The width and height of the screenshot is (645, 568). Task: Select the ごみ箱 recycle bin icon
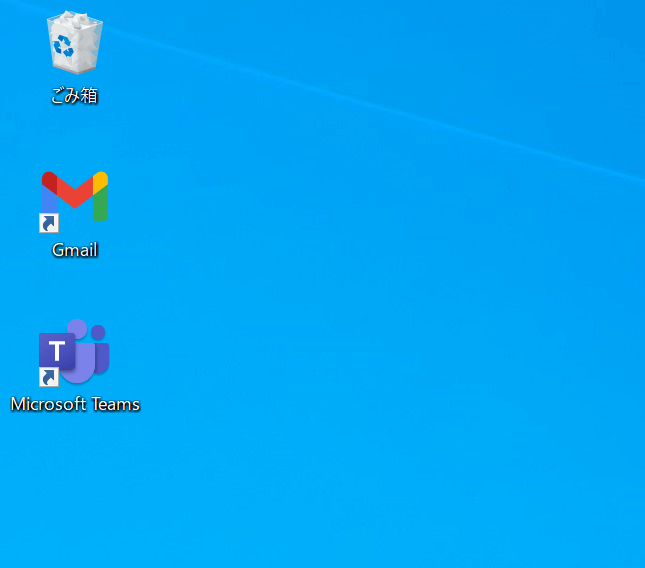(74, 43)
